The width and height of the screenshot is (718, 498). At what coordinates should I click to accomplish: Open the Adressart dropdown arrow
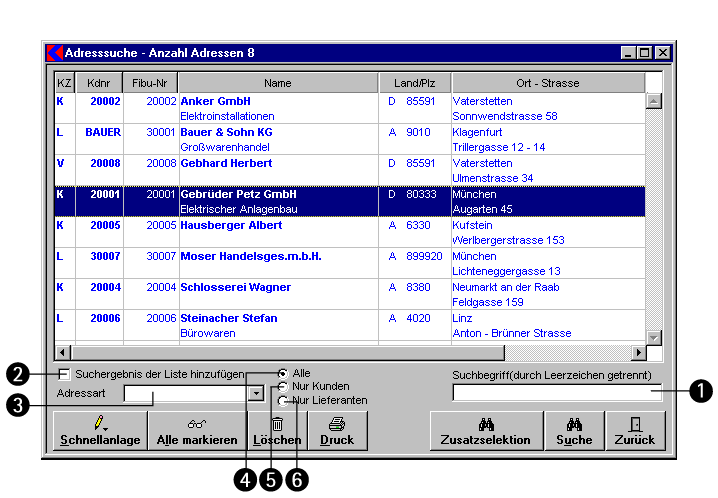coord(256,394)
